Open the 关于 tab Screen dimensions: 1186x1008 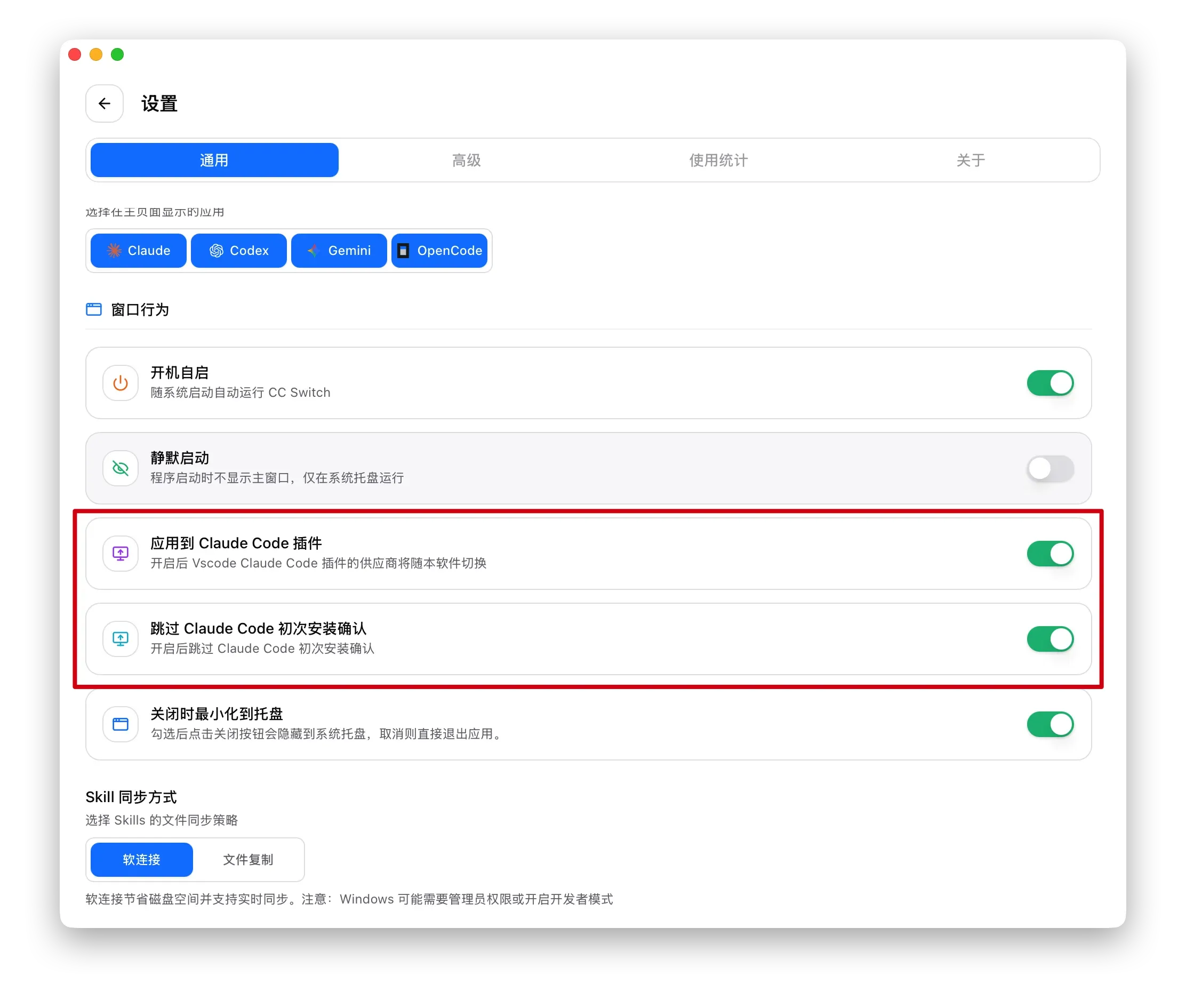click(x=971, y=160)
